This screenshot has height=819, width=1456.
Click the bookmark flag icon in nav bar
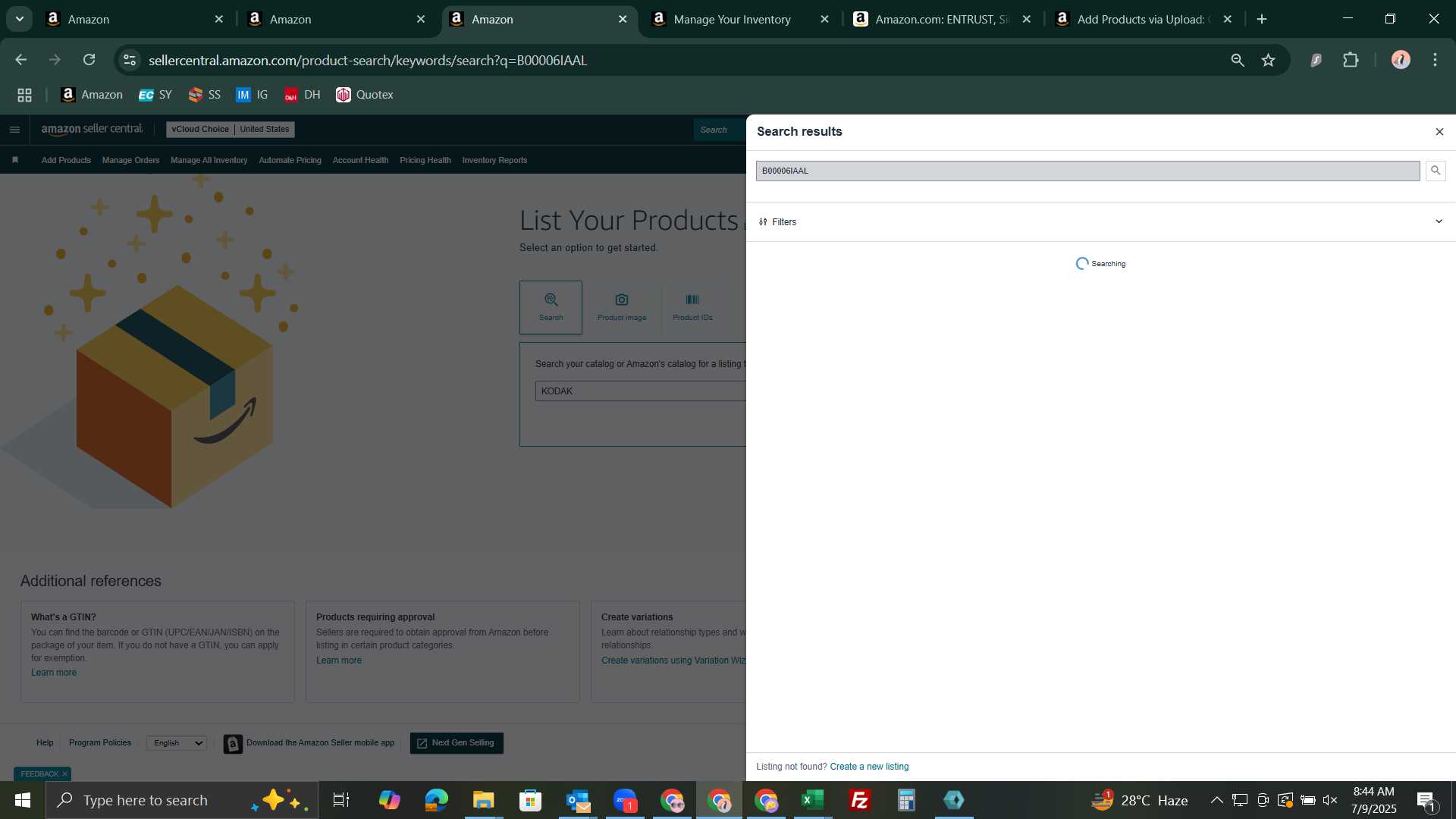coord(15,160)
